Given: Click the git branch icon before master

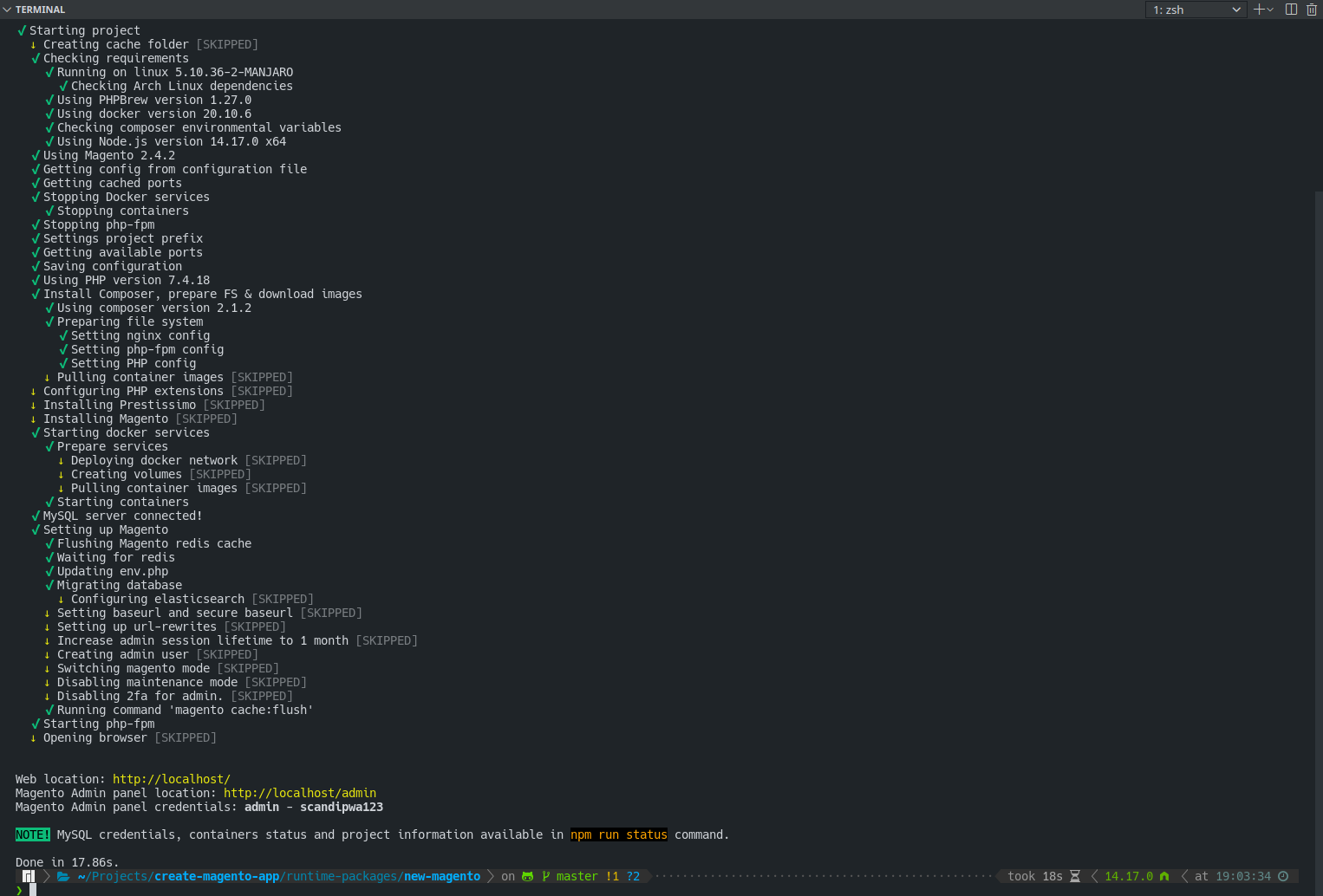Looking at the screenshot, I should coord(546,876).
